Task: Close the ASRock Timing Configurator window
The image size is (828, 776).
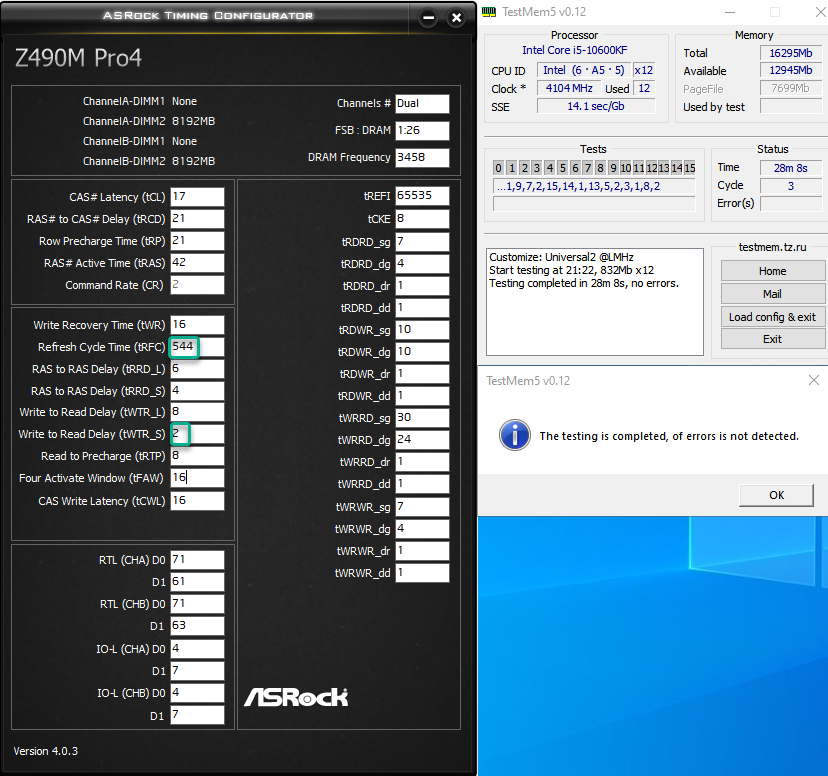Action: pyautogui.click(x=456, y=18)
